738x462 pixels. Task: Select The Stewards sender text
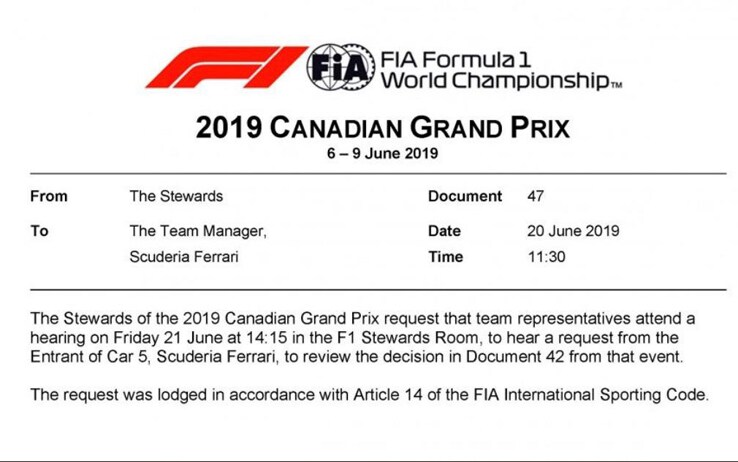click(x=176, y=196)
